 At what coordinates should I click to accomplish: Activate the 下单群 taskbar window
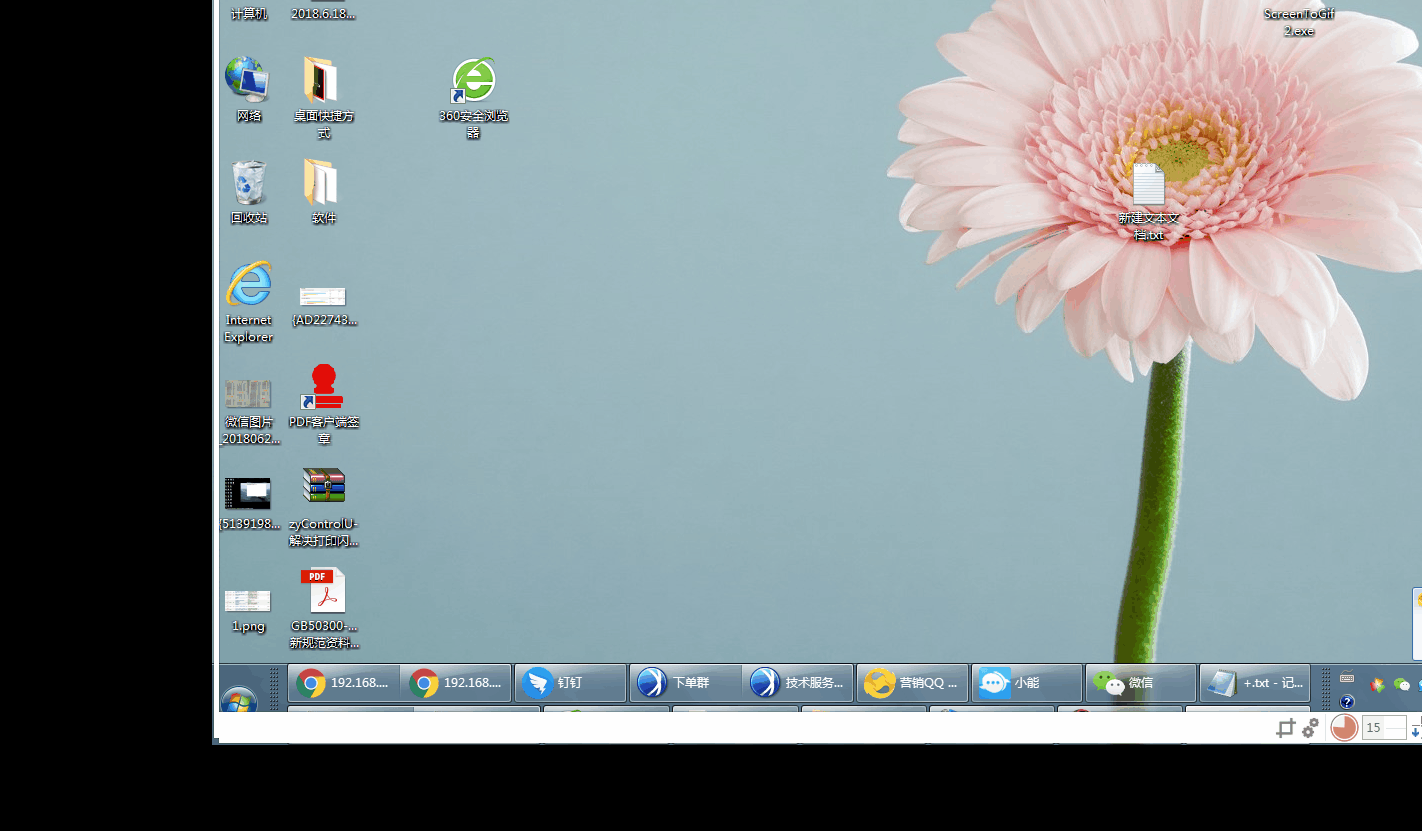[x=686, y=683]
